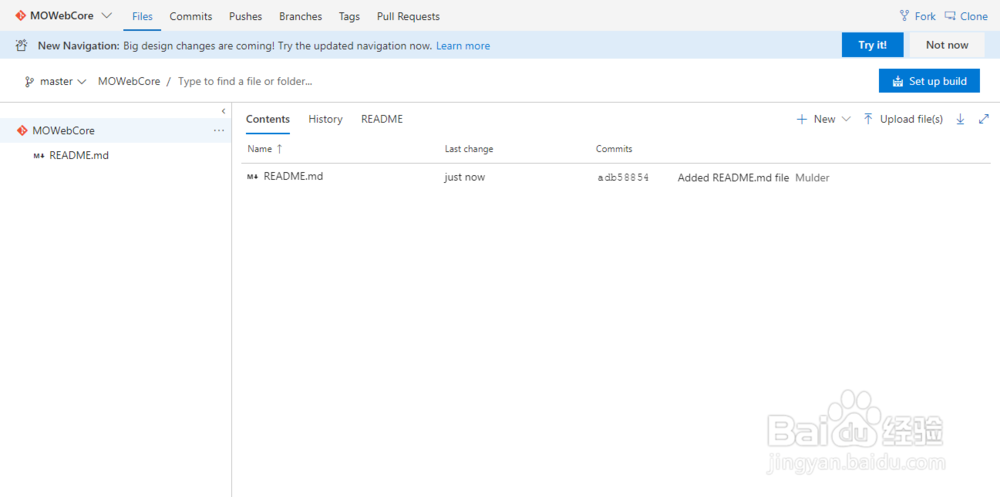Click the Markdown icon beside the tree's README.md
Image resolution: width=1000 pixels, height=497 pixels.
[38, 156]
